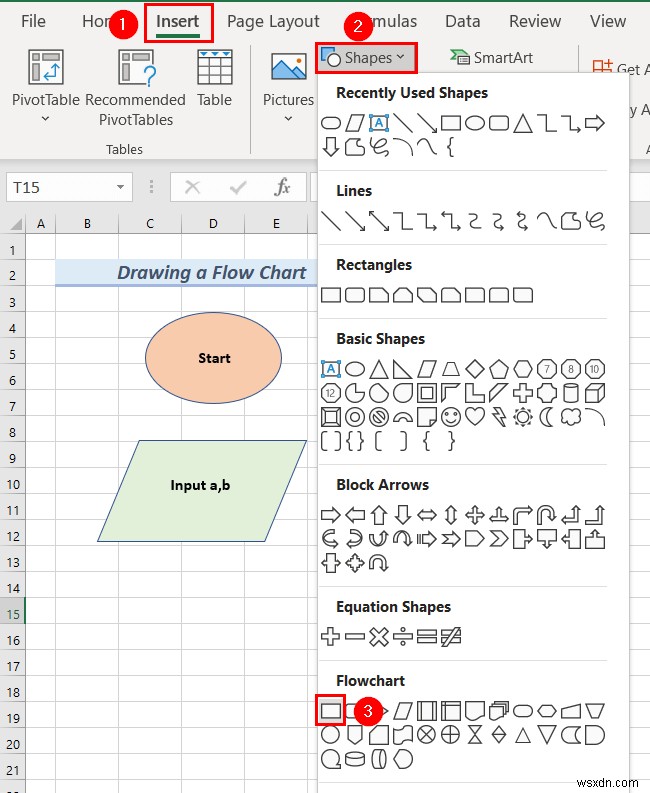Pick the Lightning Bolt shape

coord(499,417)
